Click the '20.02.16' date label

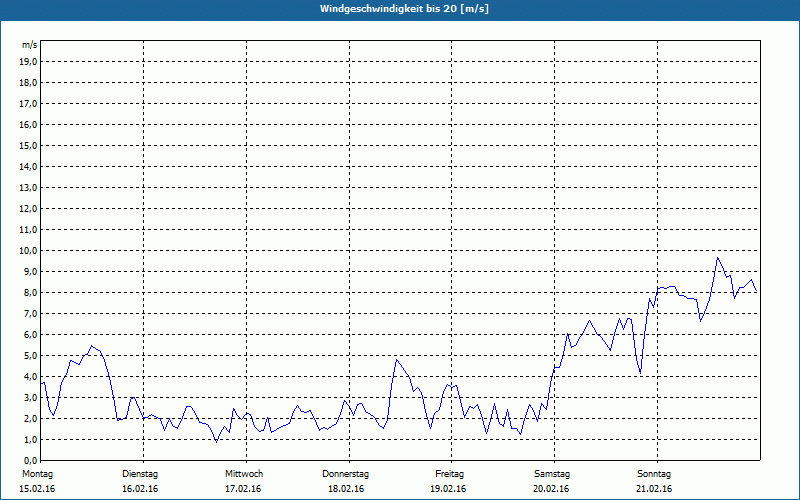click(551, 489)
